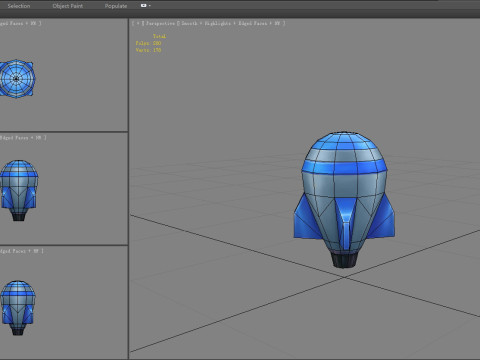This screenshot has height=360, width=480.
Task: Open the Perspective viewport name menu
Action: pyautogui.click(x=160, y=23)
